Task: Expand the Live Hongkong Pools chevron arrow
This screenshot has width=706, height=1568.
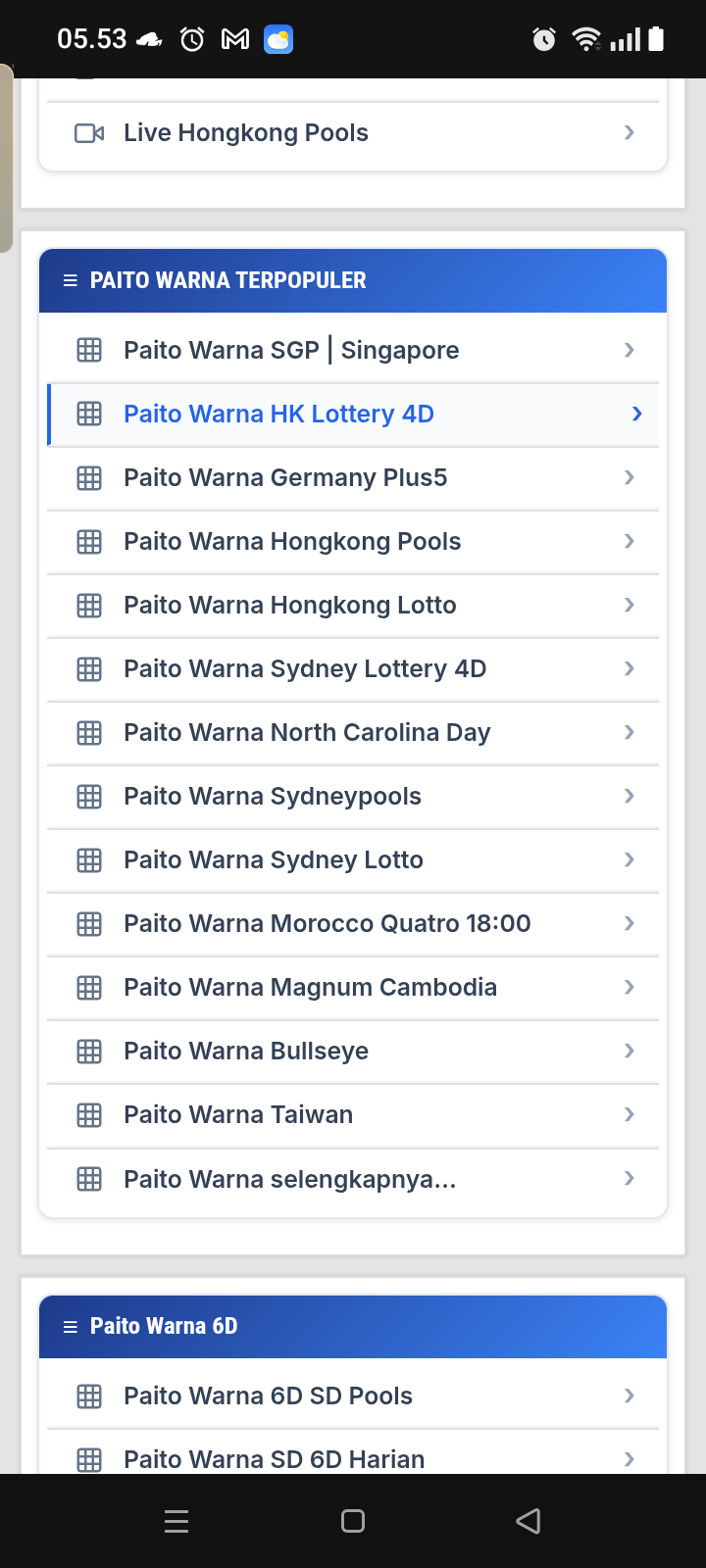Action: click(630, 132)
